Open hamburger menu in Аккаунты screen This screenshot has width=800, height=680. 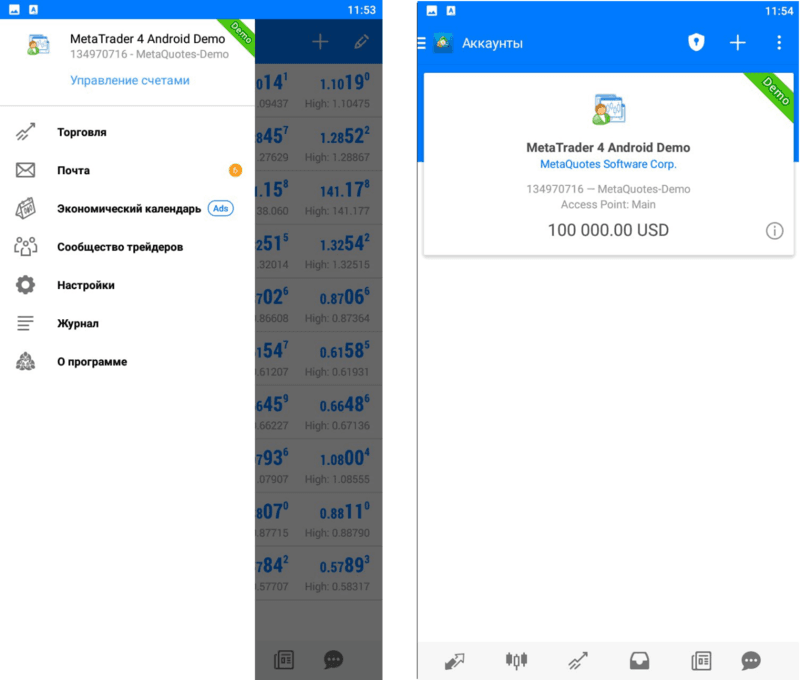[421, 43]
